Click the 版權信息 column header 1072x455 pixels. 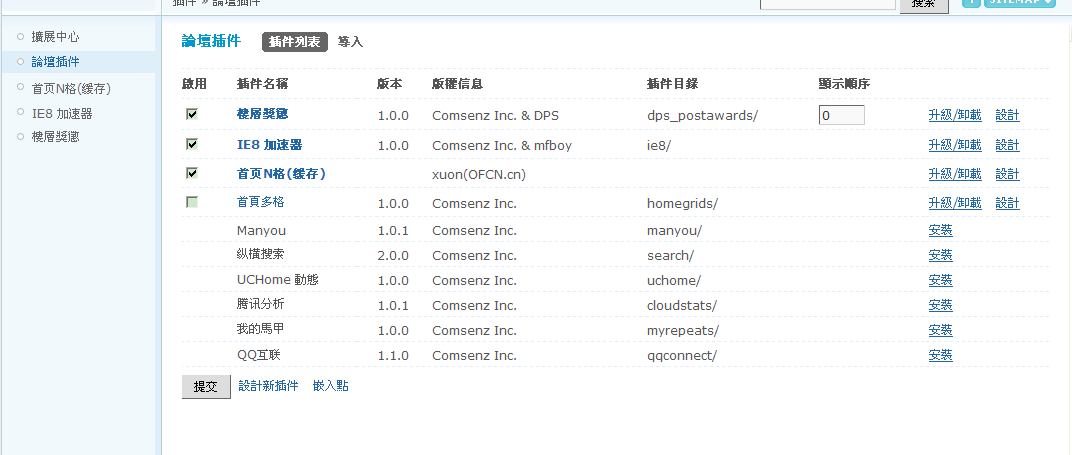(x=457, y=84)
